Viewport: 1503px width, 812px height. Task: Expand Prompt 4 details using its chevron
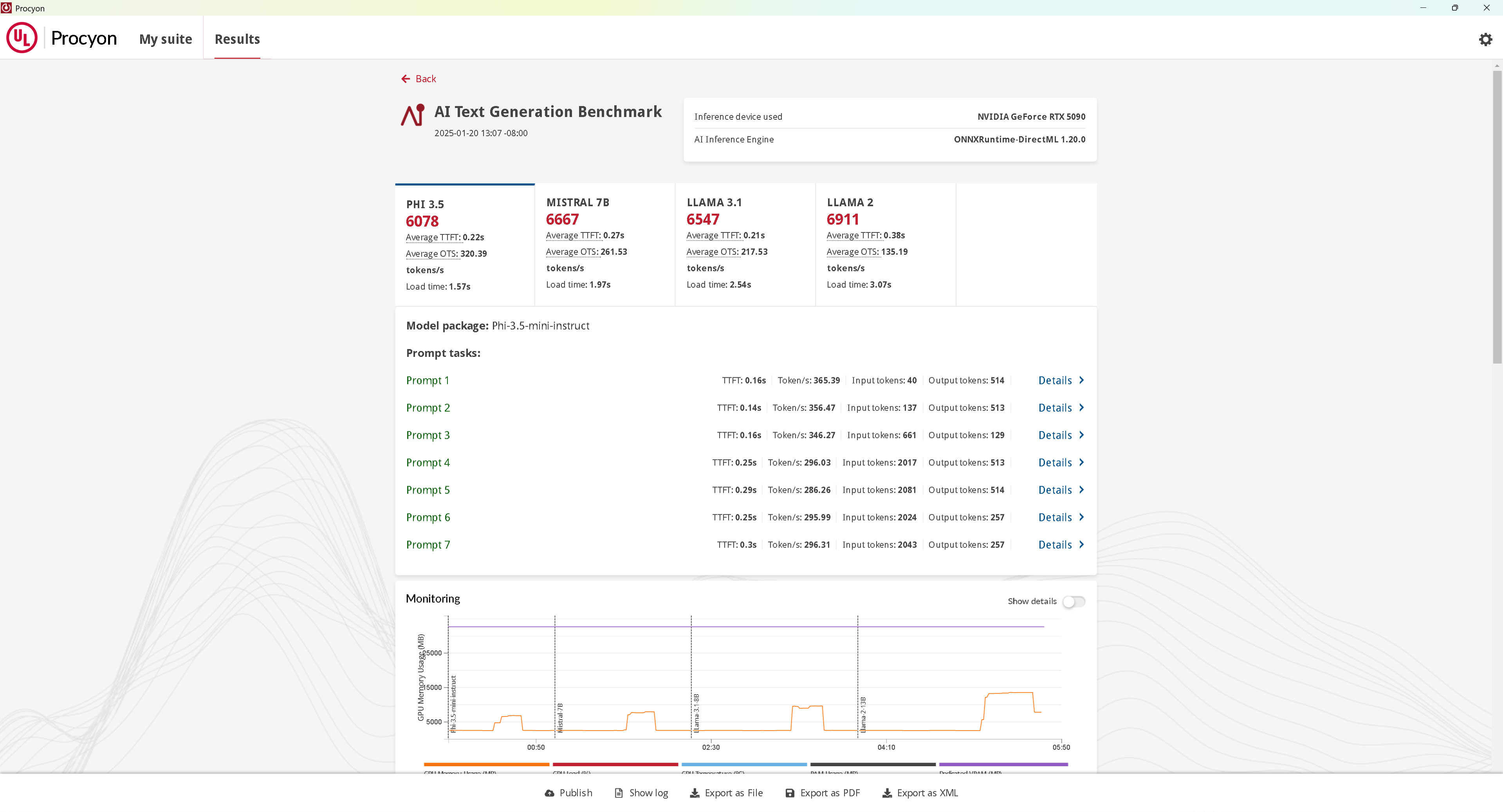(x=1081, y=463)
